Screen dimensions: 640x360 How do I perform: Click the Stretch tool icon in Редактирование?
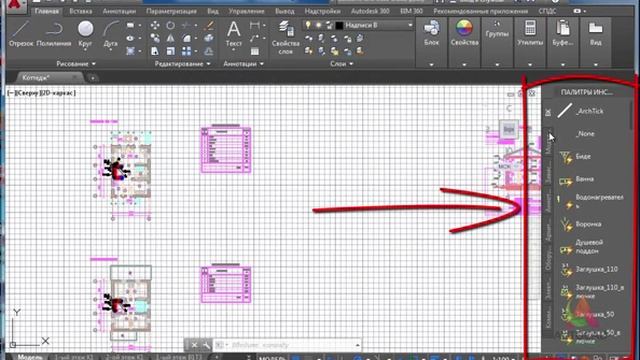pyautogui.click(x=155, y=51)
